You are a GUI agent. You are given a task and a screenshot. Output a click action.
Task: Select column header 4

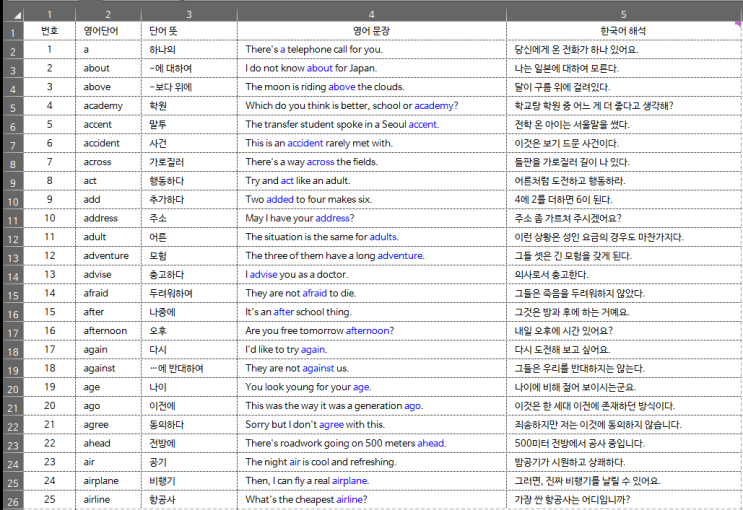click(x=372, y=15)
